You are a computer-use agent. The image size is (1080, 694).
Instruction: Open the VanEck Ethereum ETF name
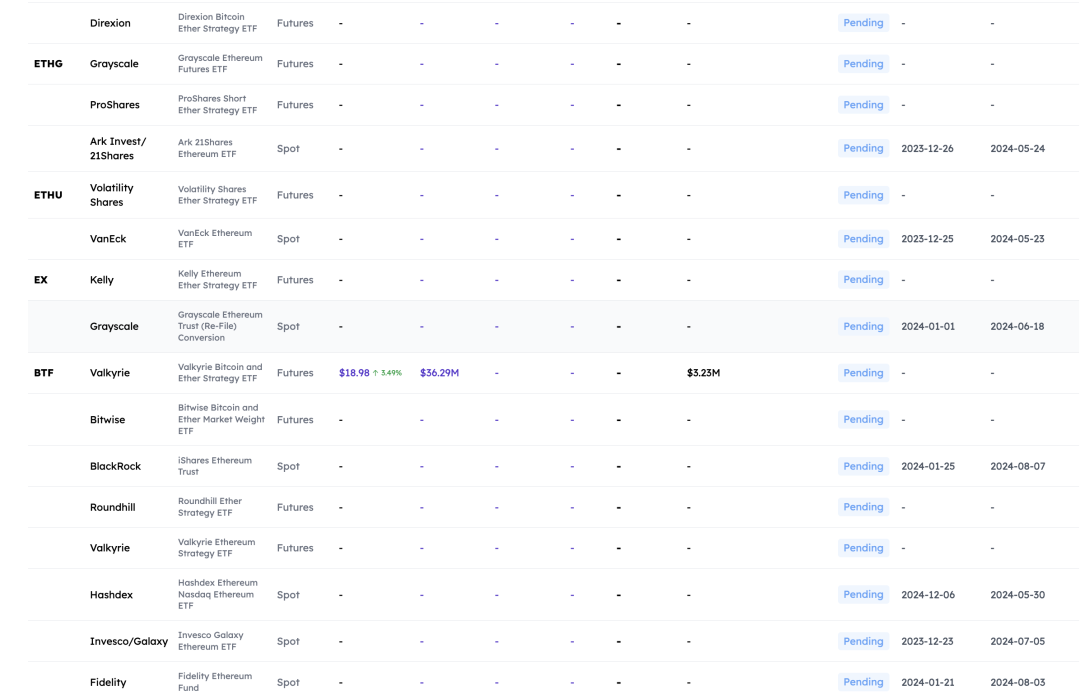pyautogui.click(x=215, y=238)
